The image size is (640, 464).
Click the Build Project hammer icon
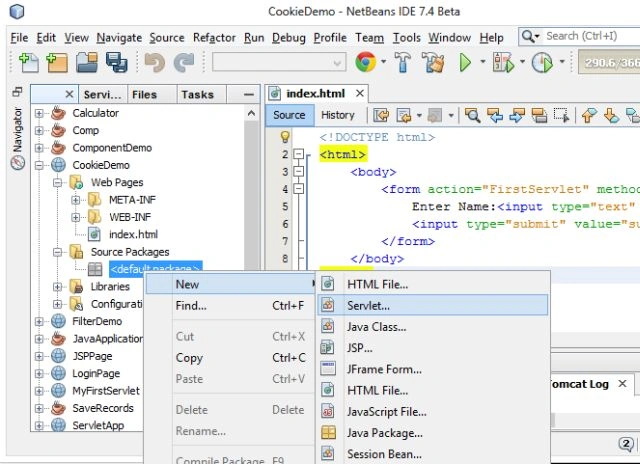click(402, 62)
